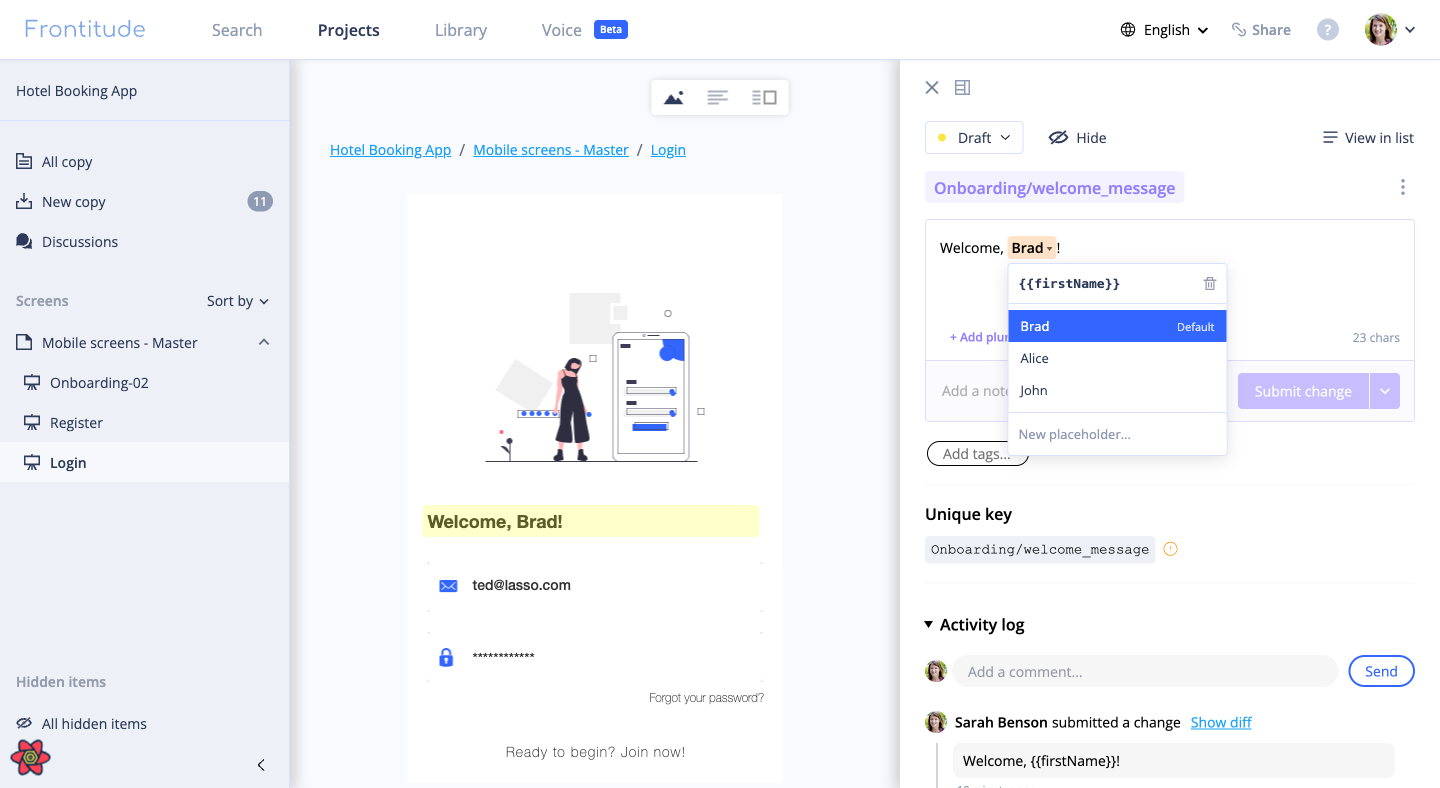Screen dimensions: 1440x788
Task: Click the Brad placeholder chip dropdown
Action: (x=1032, y=248)
